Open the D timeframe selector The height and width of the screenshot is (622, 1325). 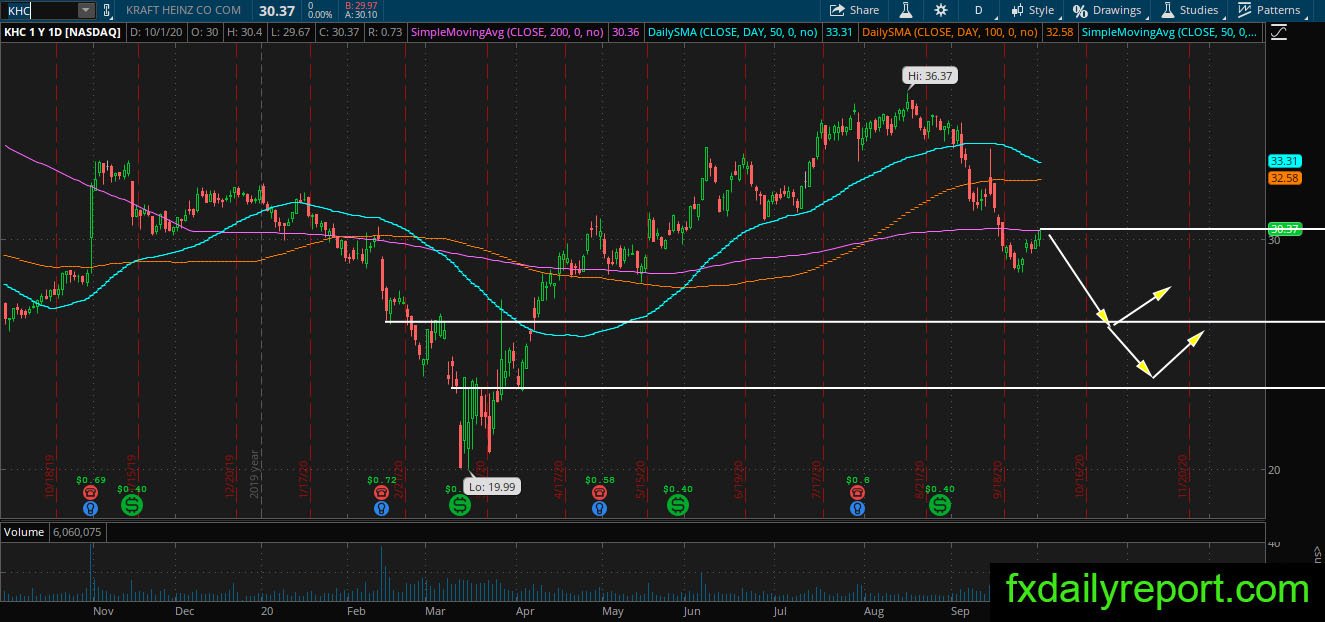pyautogui.click(x=978, y=10)
